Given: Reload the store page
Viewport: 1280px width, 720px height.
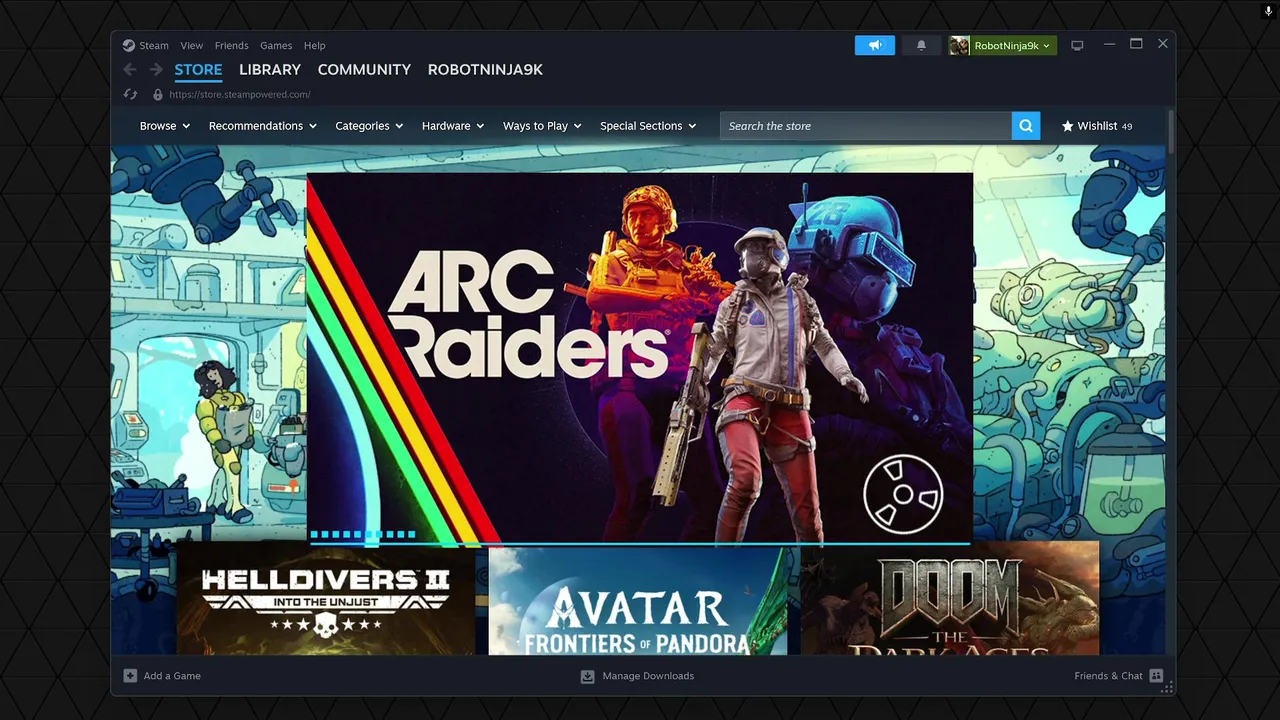Looking at the screenshot, I should [130, 94].
